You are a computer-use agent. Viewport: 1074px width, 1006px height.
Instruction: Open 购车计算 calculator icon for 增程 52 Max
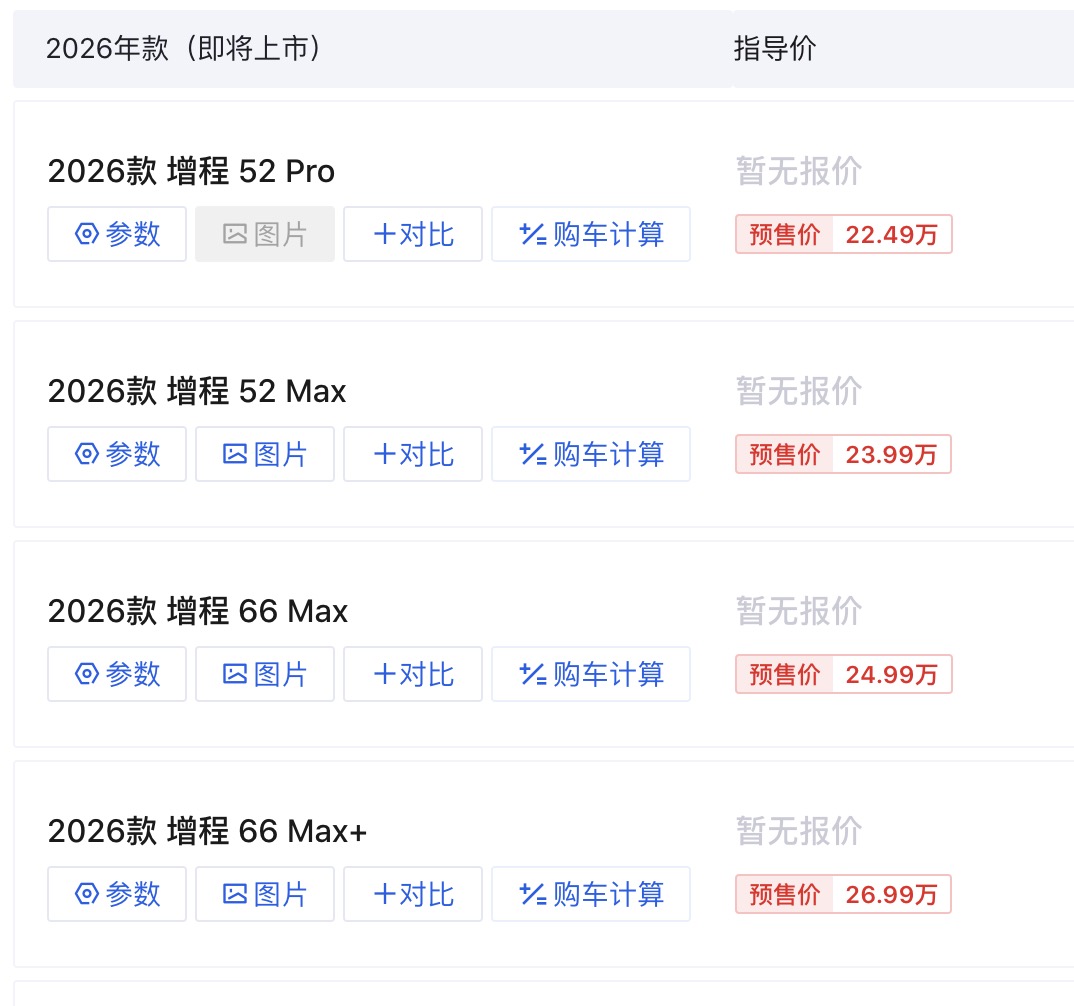click(x=533, y=454)
